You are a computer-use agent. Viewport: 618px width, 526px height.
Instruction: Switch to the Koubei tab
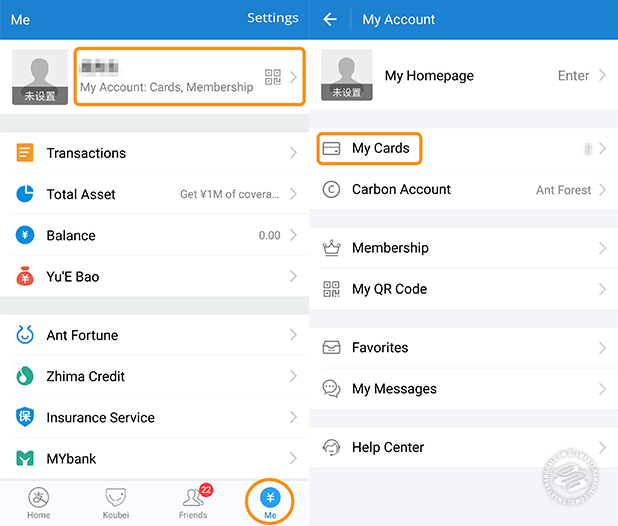[x=116, y=502]
